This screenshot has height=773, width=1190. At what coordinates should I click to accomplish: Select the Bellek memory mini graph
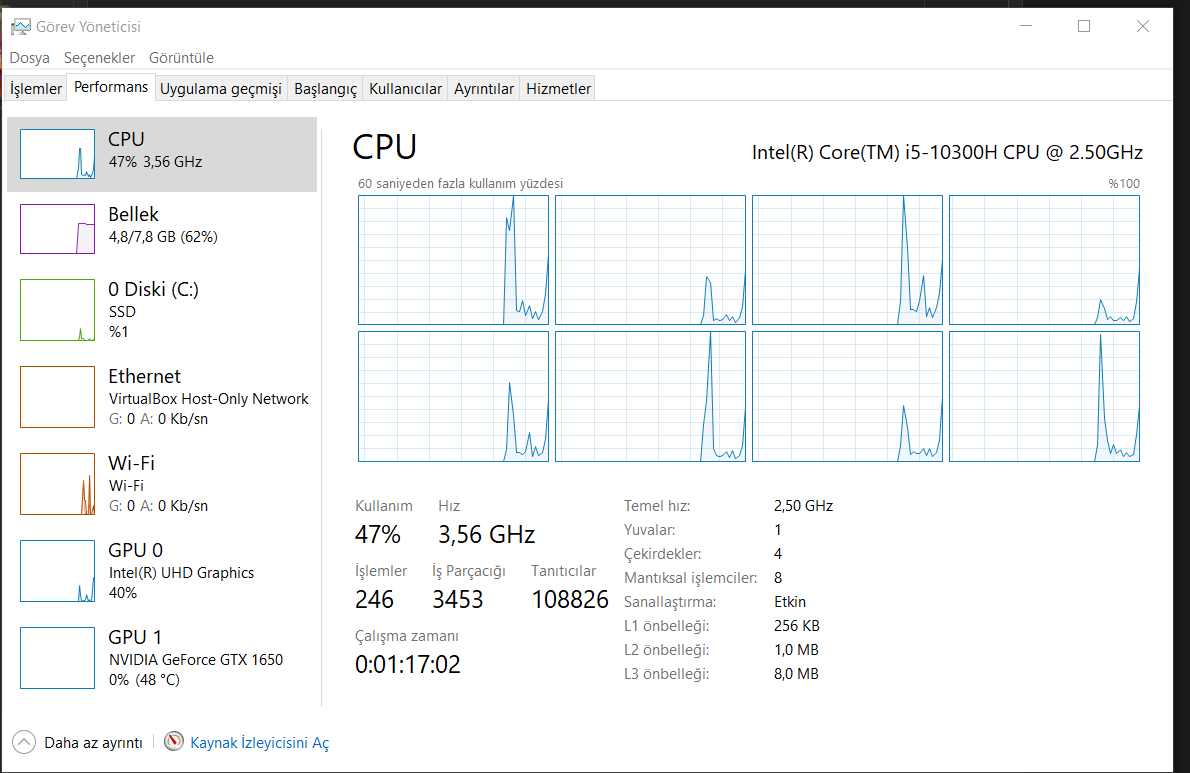click(58, 229)
